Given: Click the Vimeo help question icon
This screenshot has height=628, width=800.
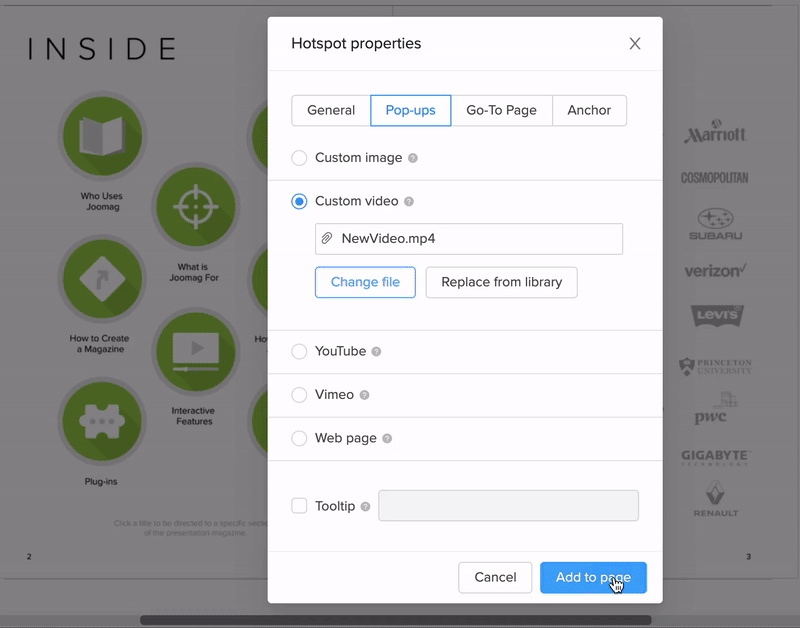Looking at the screenshot, I should [365, 395].
